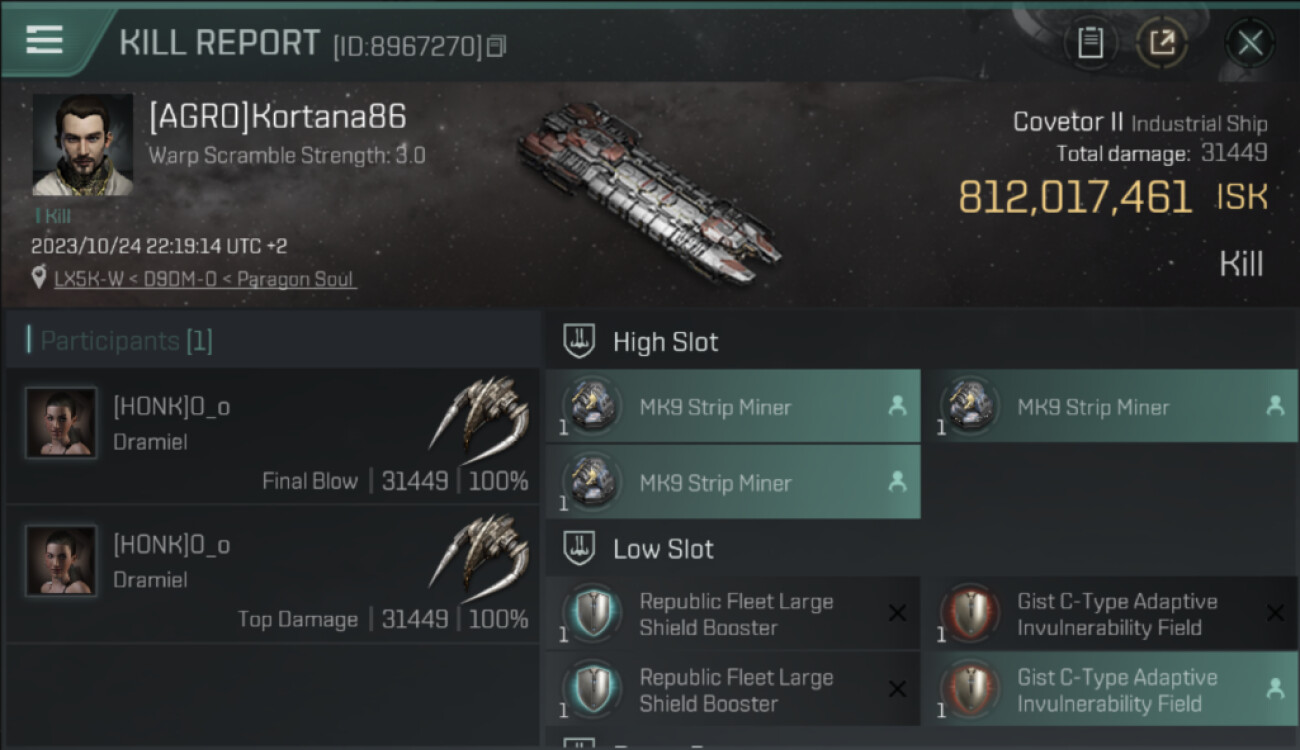The image size is (1300, 750).
Task: Open the LX5K-W location link
Action: [x=205, y=279]
